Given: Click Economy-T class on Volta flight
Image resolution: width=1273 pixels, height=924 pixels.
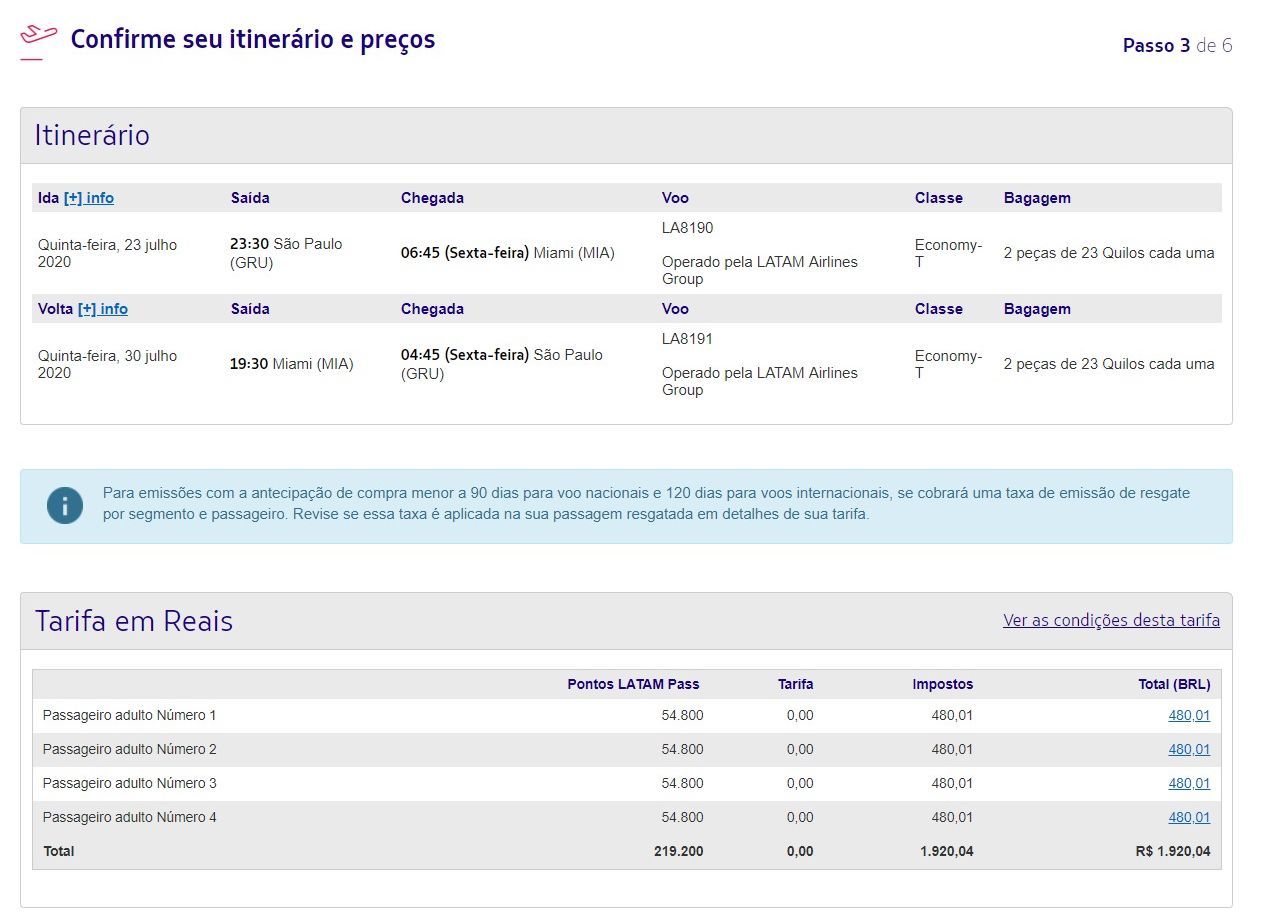Looking at the screenshot, I should pos(948,364).
